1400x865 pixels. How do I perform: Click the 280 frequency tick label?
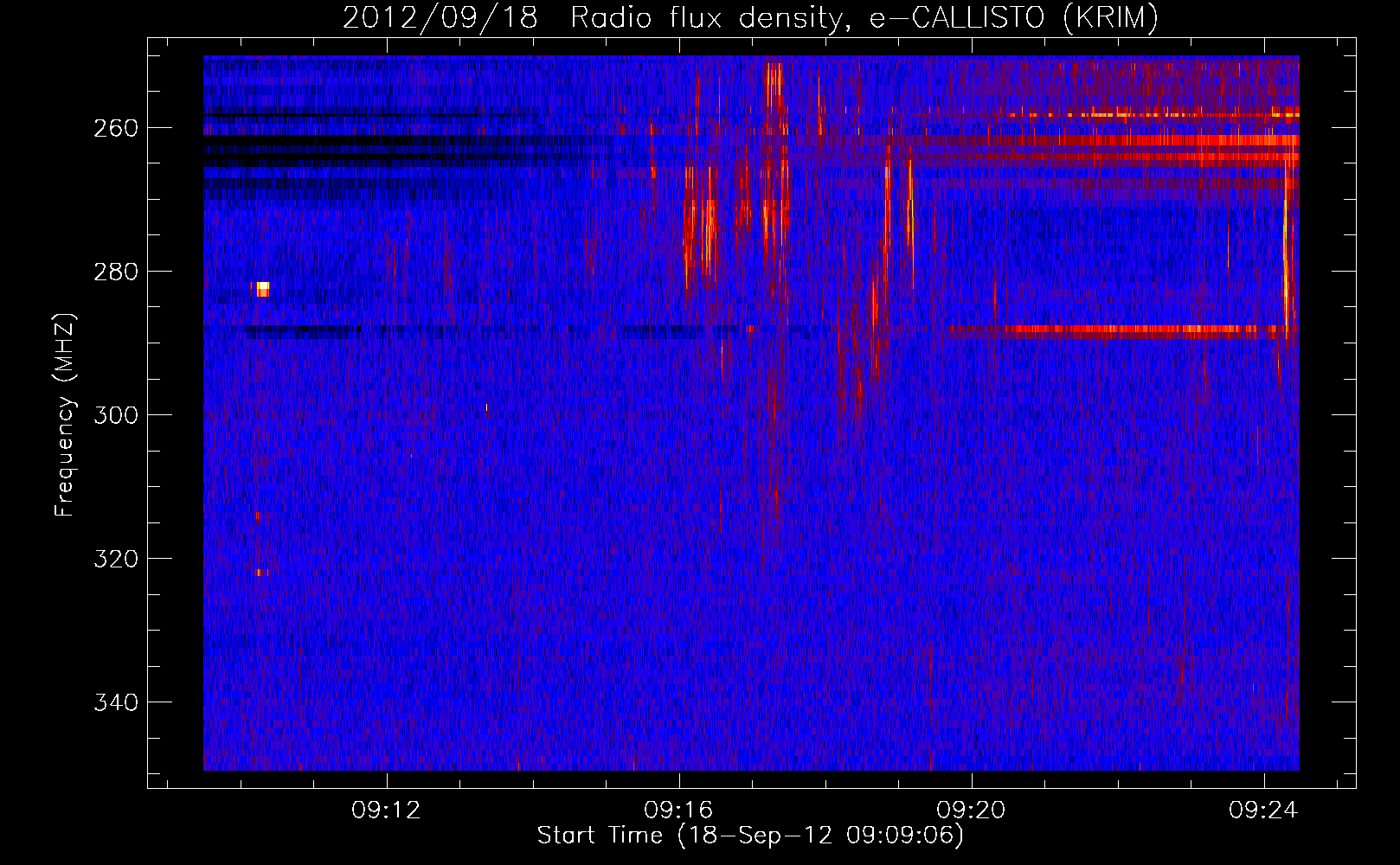[116, 272]
